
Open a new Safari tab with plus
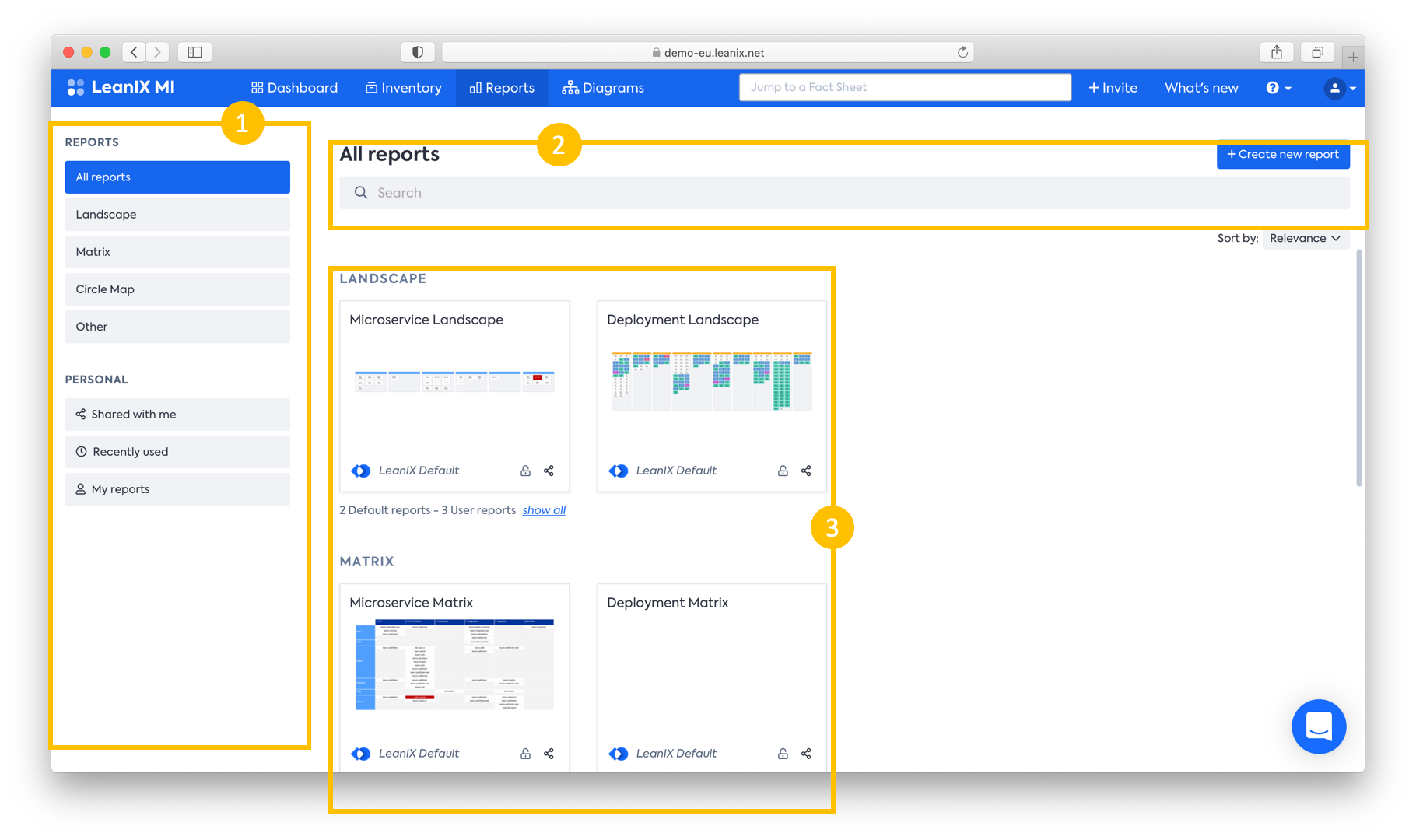coord(1353,57)
